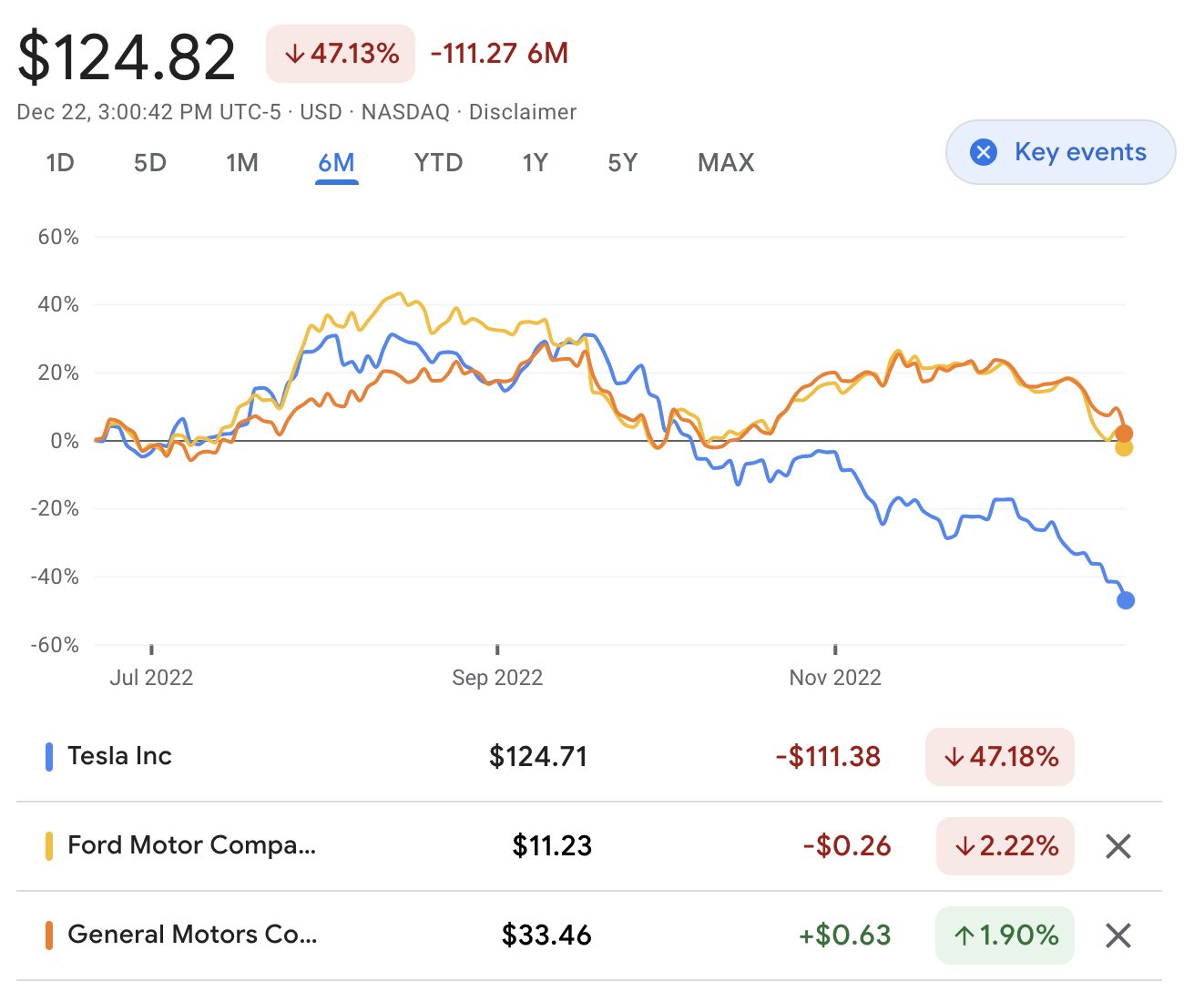This screenshot has width=1204, height=1002.
Task: Select the 5D time range
Action: tap(150, 163)
